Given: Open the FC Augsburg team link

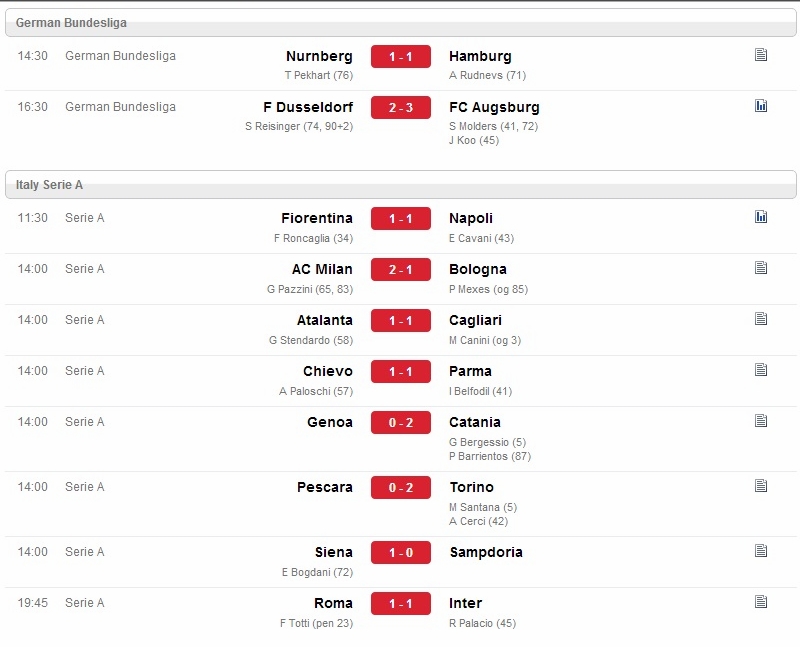Looking at the screenshot, I should click(494, 108).
